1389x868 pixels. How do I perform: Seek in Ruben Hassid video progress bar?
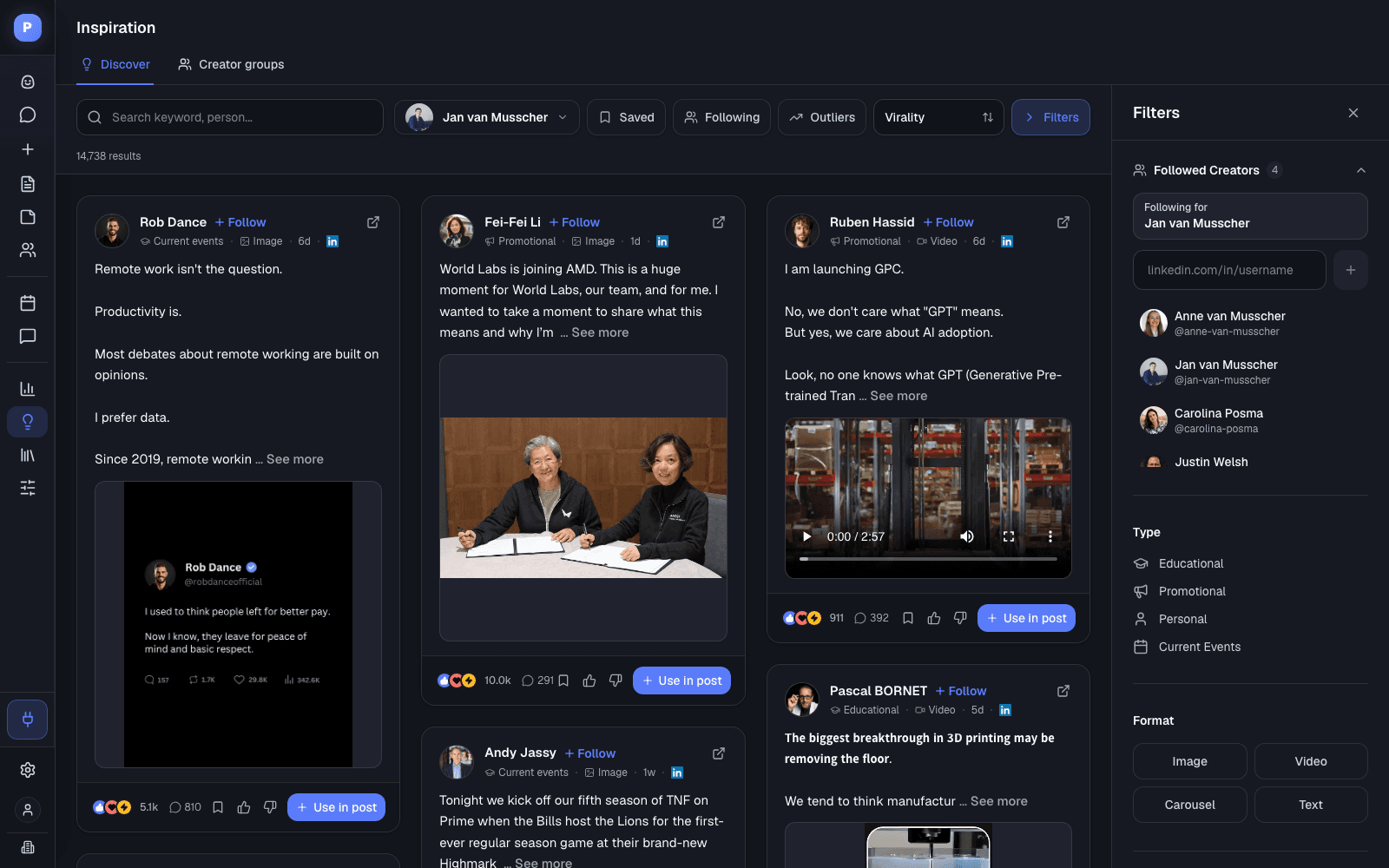(x=928, y=559)
